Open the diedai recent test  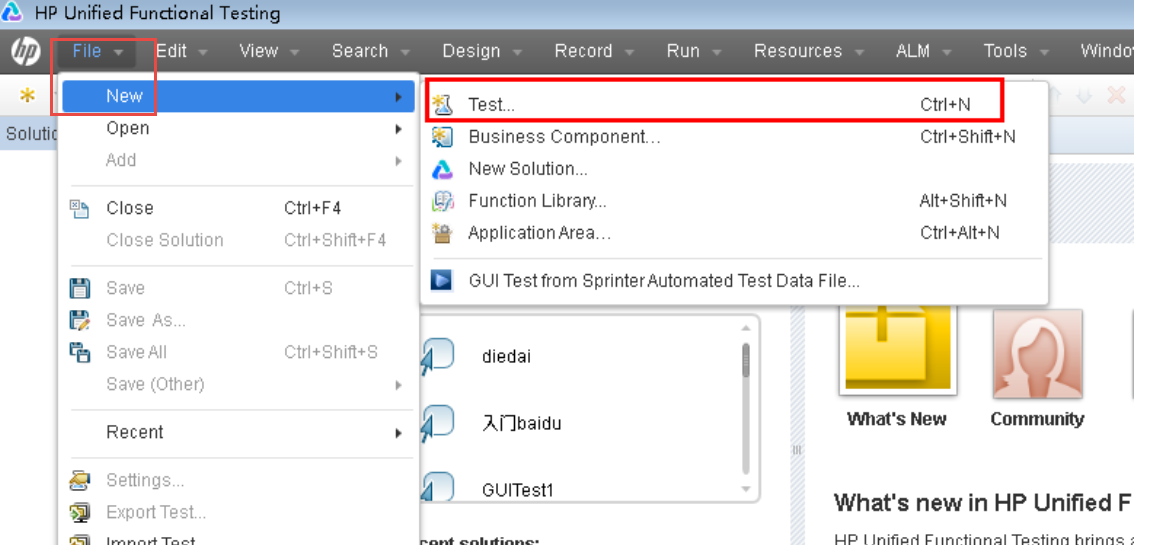[506, 357]
